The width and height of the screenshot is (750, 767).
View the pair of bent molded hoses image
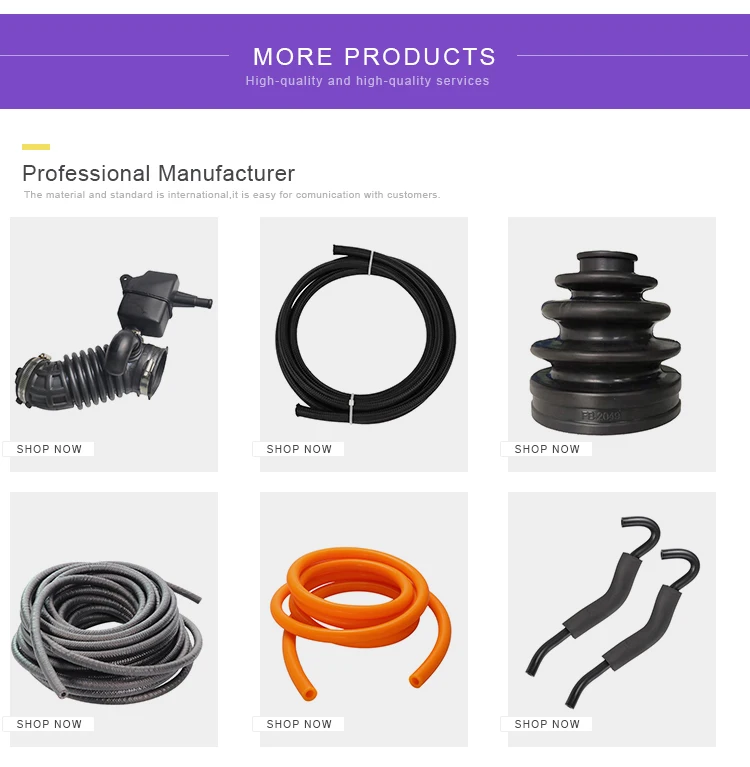[x=613, y=611]
